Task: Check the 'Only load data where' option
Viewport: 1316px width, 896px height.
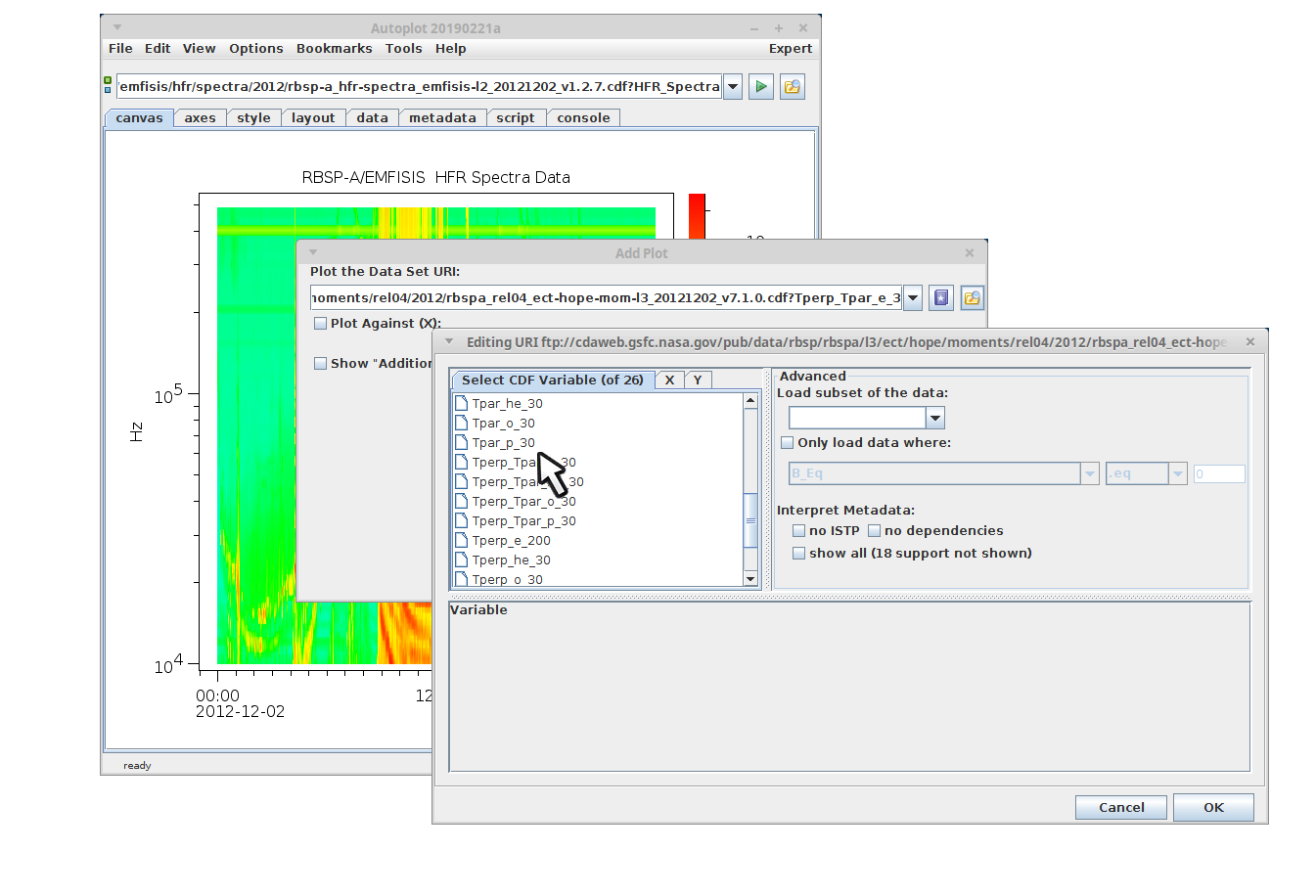Action: pyautogui.click(x=788, y=443)
